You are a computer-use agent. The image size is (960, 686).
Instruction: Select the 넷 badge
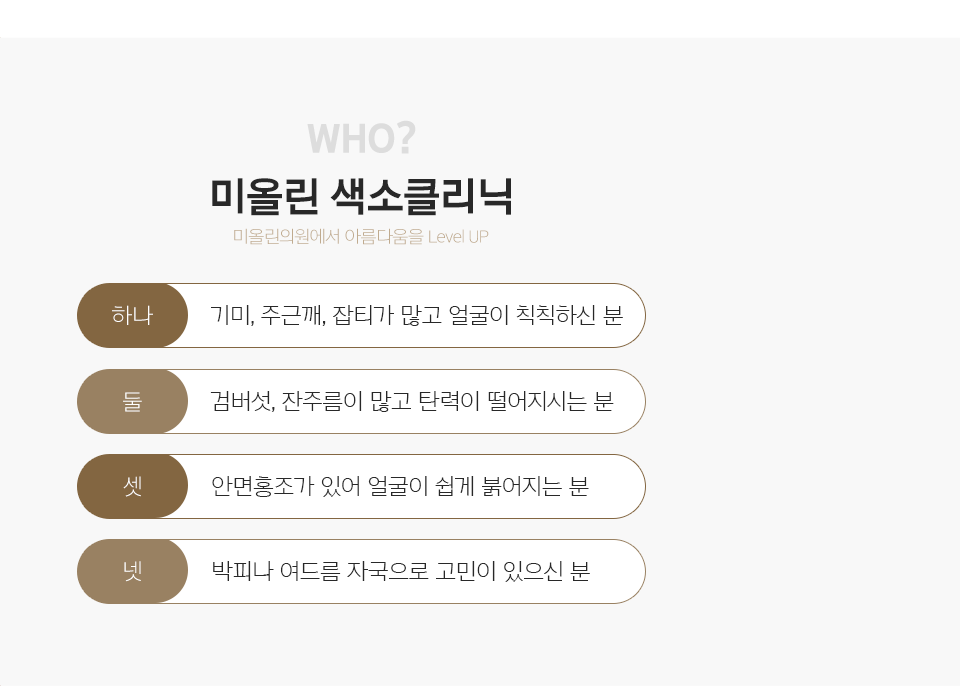click(x=132, y=572)
